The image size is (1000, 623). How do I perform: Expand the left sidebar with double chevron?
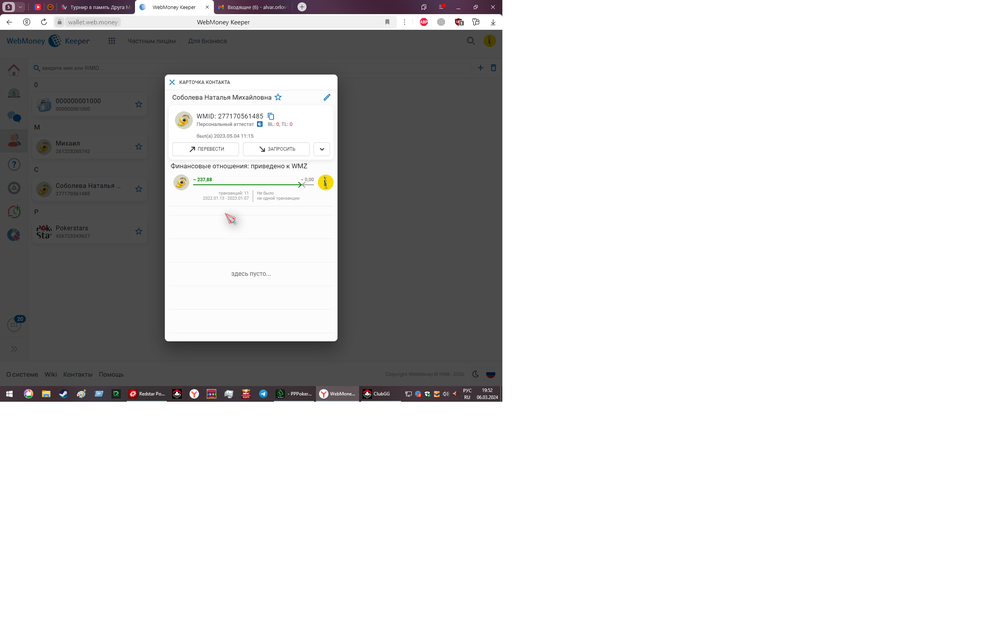click(x=14, y=349)
